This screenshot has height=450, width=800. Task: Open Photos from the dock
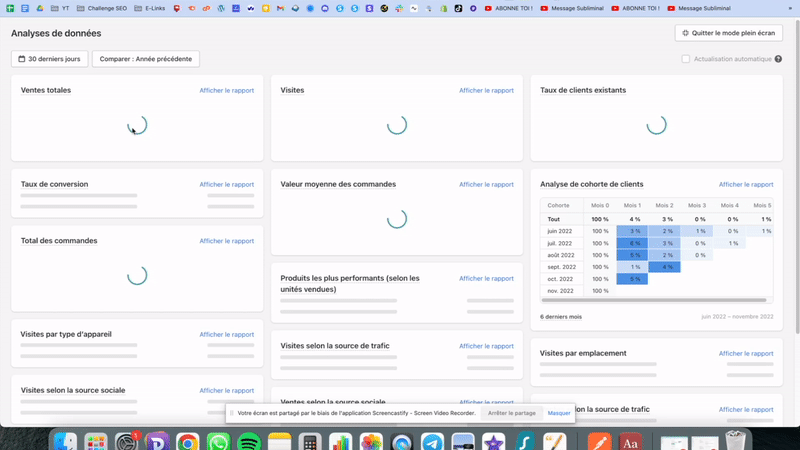tap(371, 442)
